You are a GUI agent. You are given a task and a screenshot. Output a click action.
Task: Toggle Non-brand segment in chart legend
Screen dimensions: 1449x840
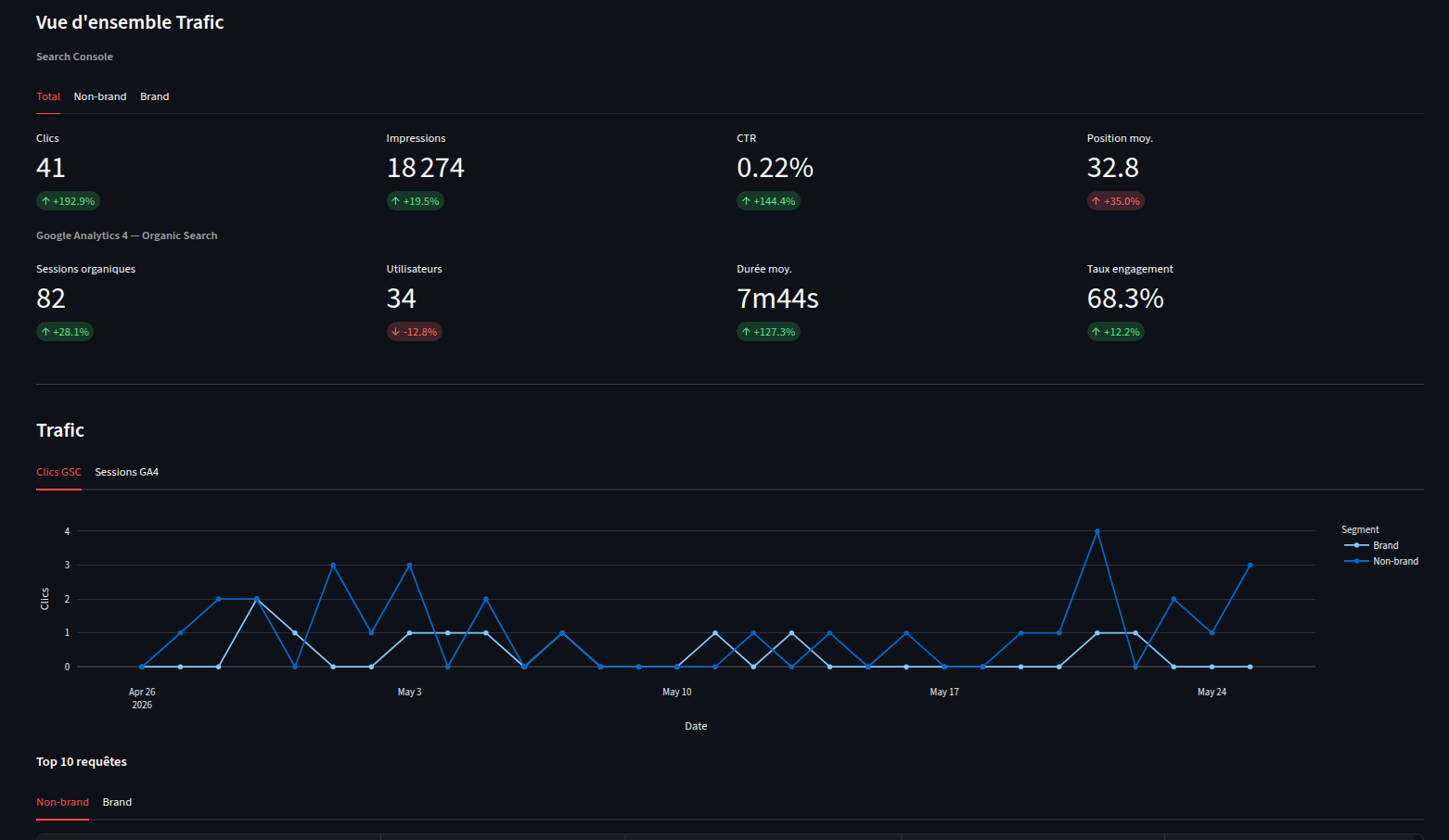pos(1381,561)
